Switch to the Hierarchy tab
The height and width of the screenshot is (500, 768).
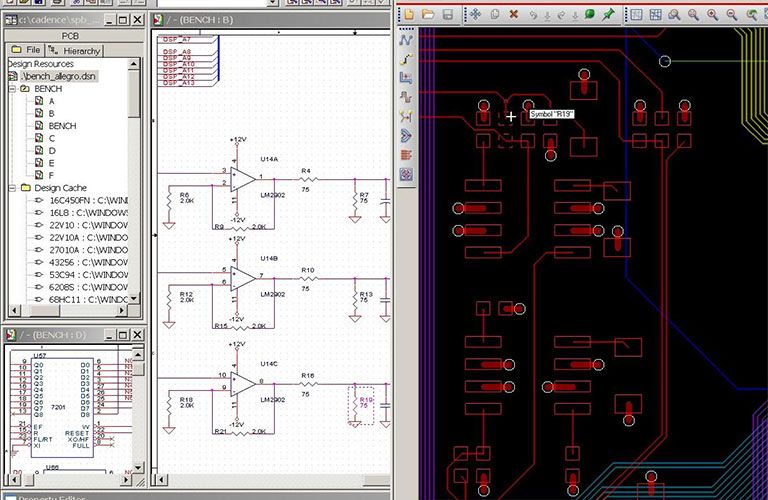click(74, 50)
